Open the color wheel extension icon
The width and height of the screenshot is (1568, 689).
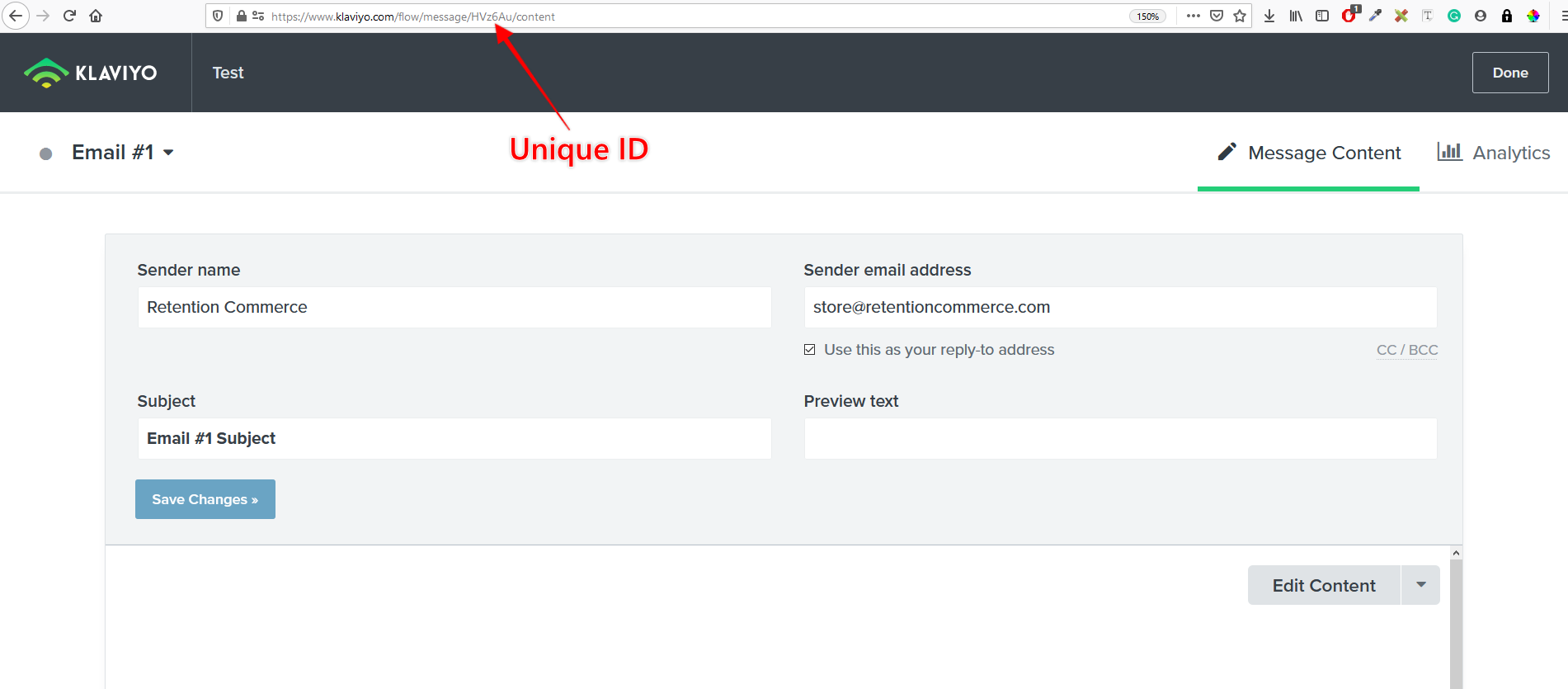click(1533, 16)
